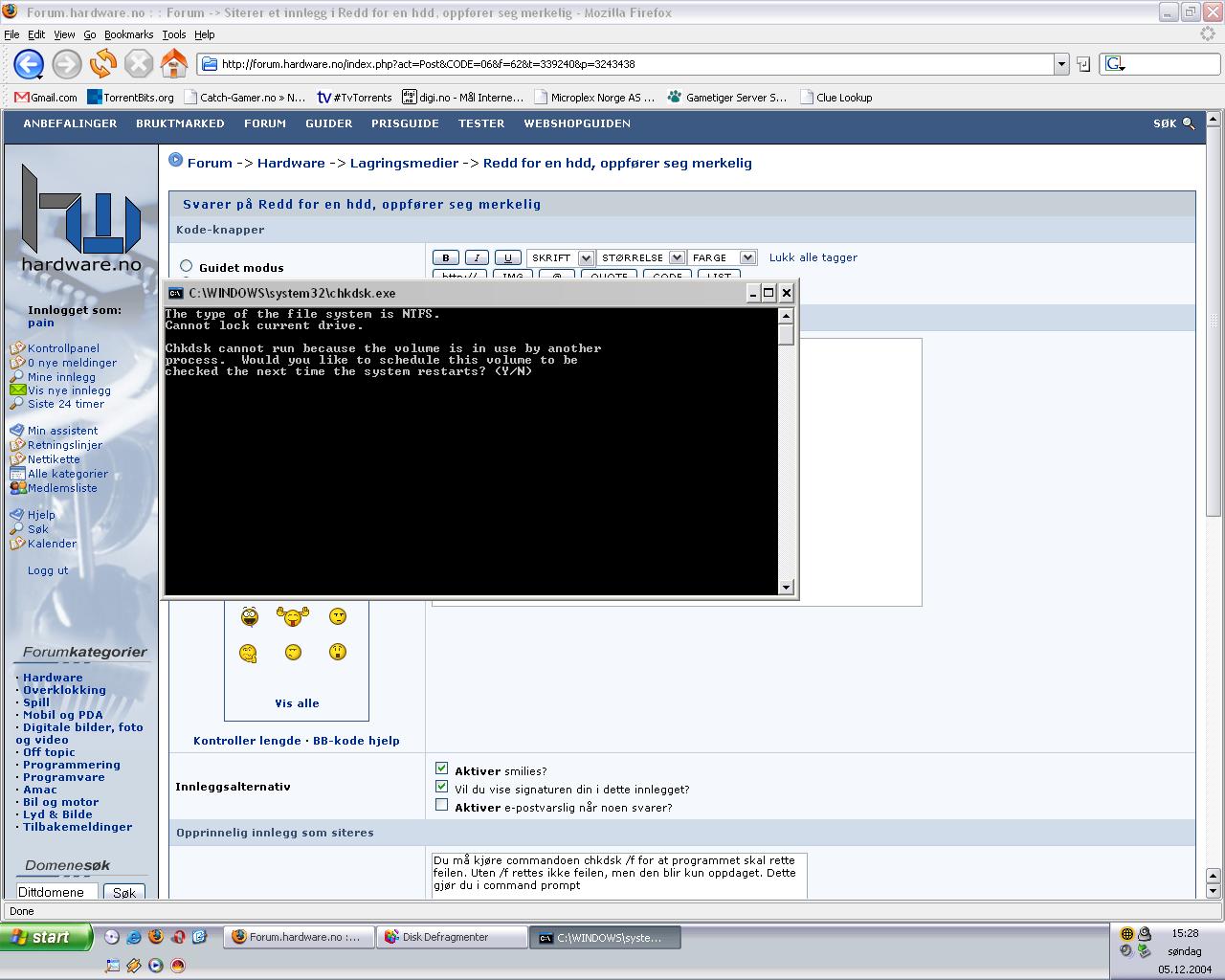
Task: Open the FARGE color dropdown
Action: click(723, 257)
